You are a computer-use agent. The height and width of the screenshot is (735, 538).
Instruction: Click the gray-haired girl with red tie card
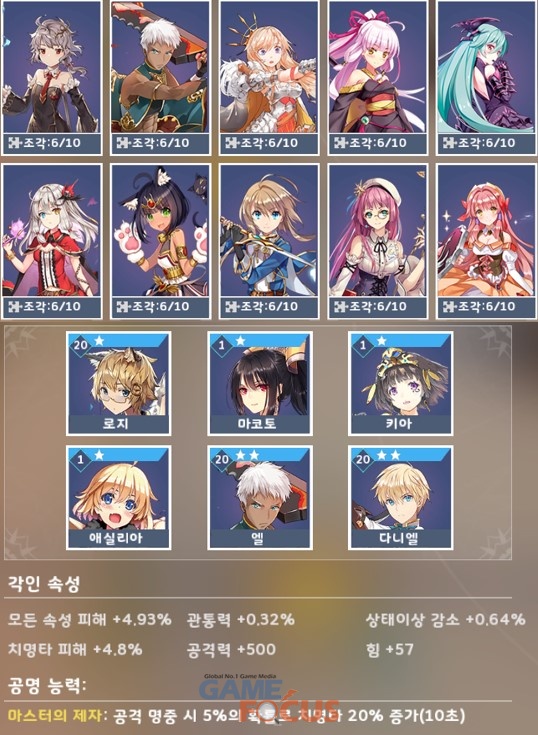pos(52,77)
